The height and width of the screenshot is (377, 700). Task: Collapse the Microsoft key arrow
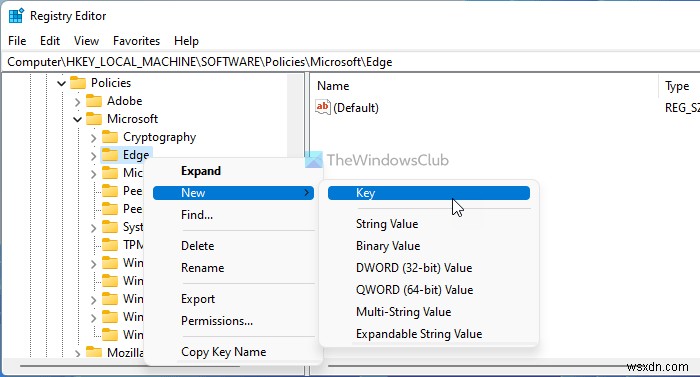[x=78, y=119]
